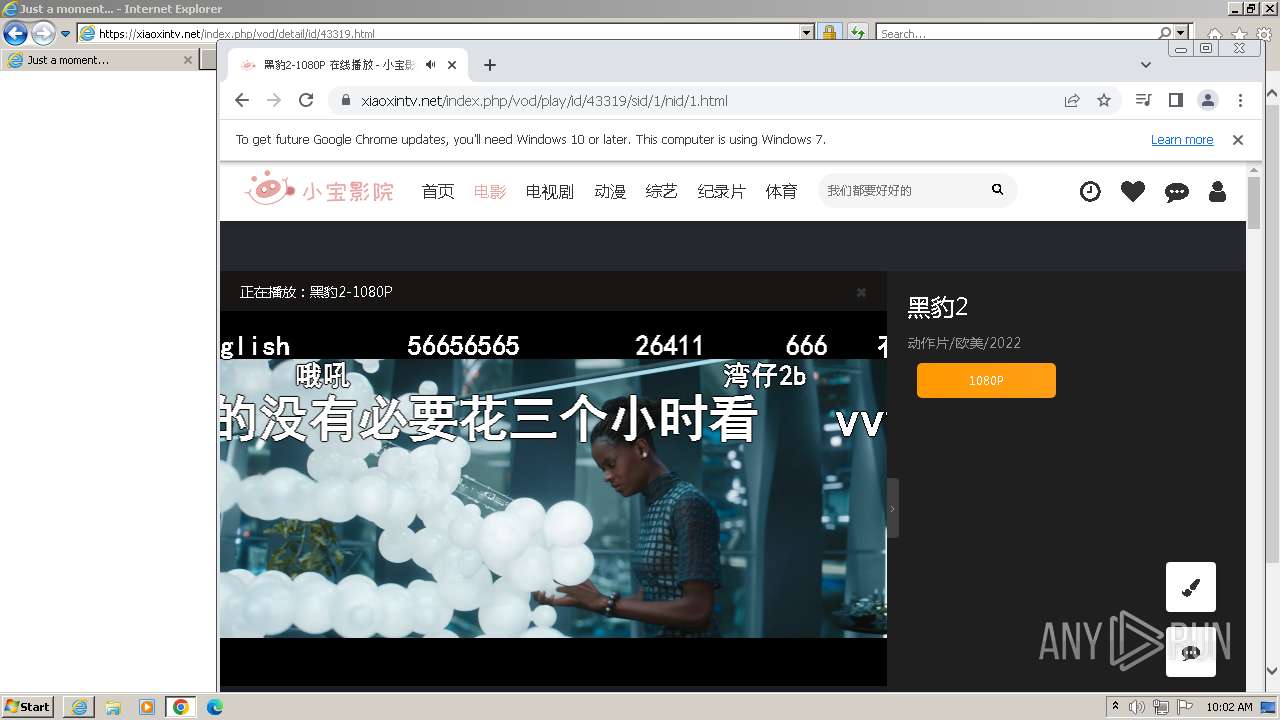Viewport: 1280px width, 720px height.
Task: Open the 纪录片 category
Action: pyautogui.click(x=722, y=191)
